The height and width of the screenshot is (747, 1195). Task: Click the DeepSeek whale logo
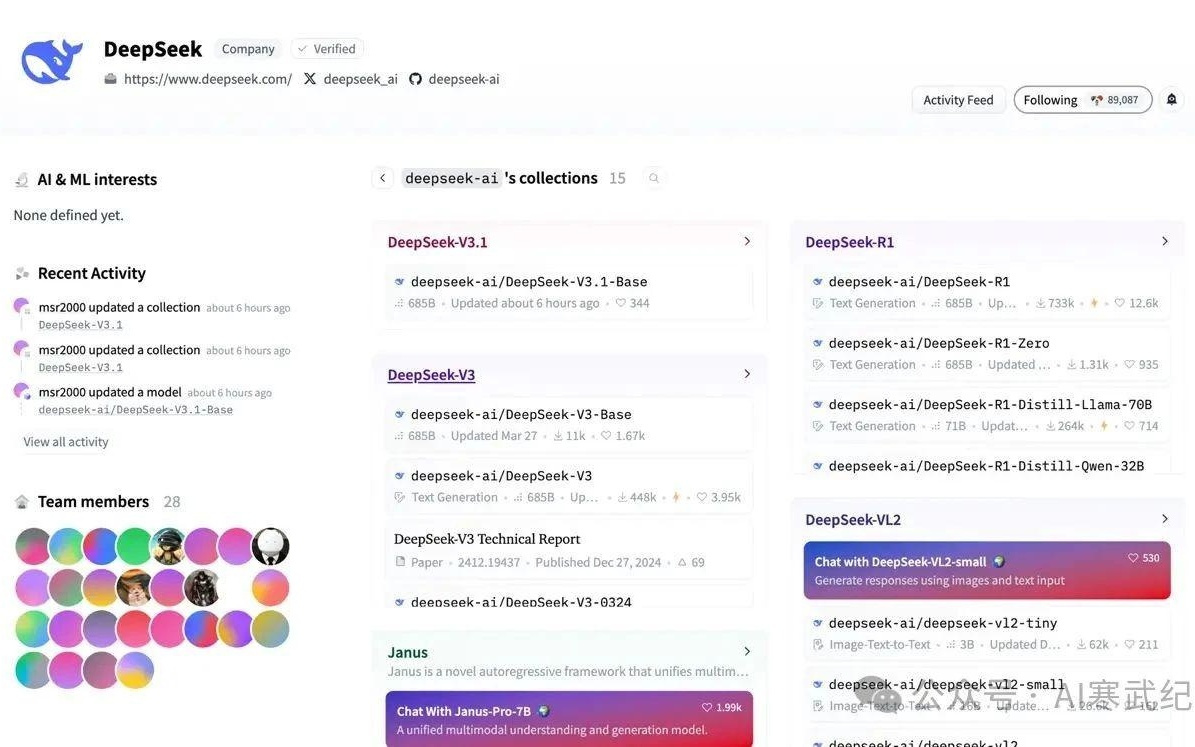click(52, 61)
